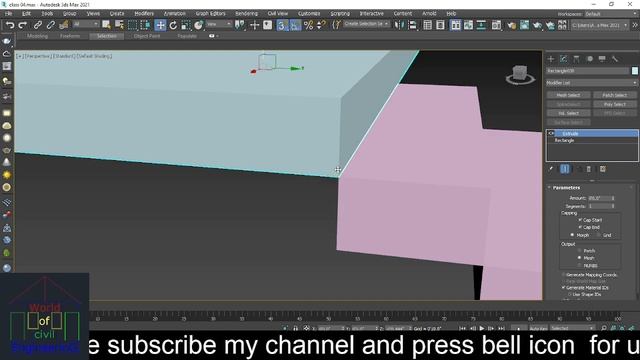The image size is (640, 360).
Task: Open the project path dropdown in toolbar
Action: 600,25
